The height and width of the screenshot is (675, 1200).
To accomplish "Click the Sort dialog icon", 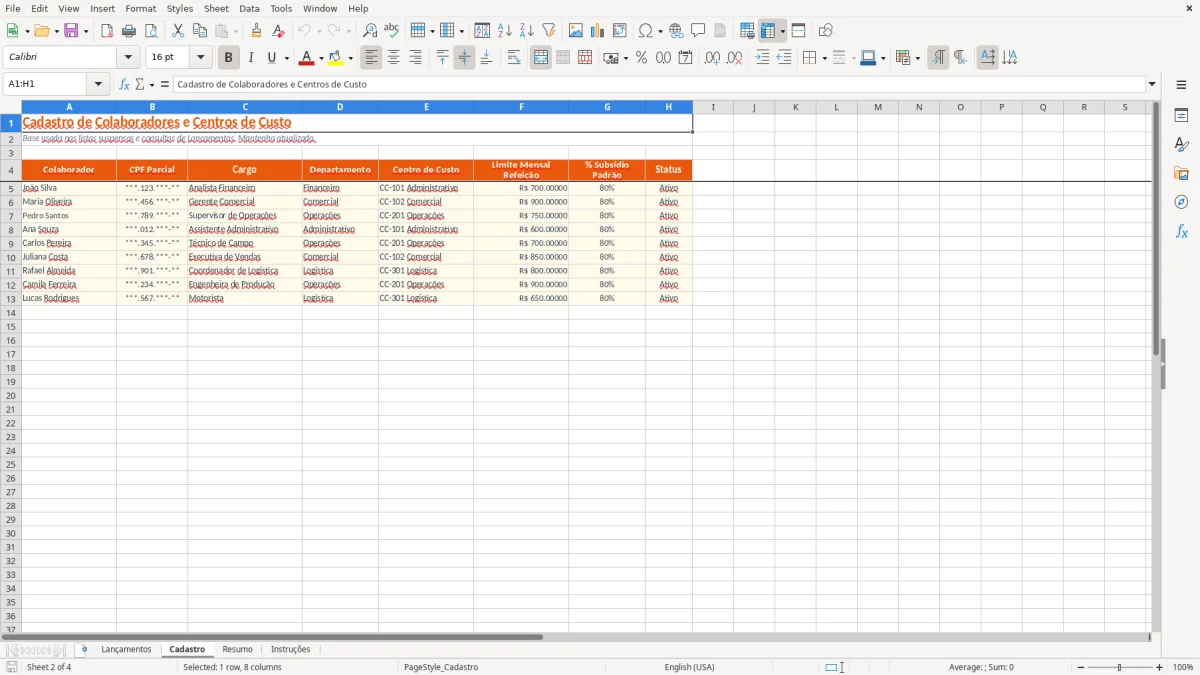I will click(482, 31).
